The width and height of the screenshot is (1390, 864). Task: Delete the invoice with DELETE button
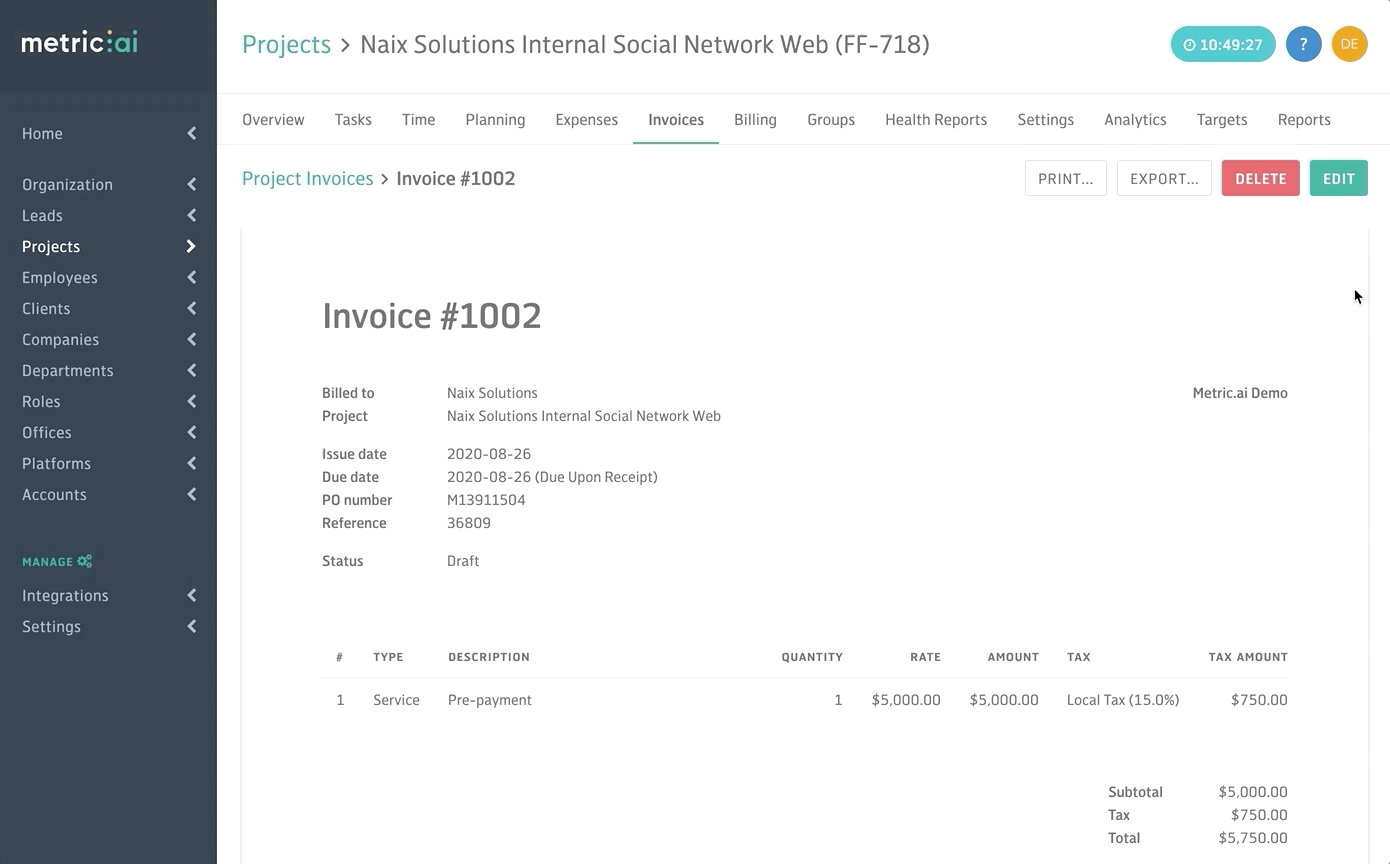1260,178
